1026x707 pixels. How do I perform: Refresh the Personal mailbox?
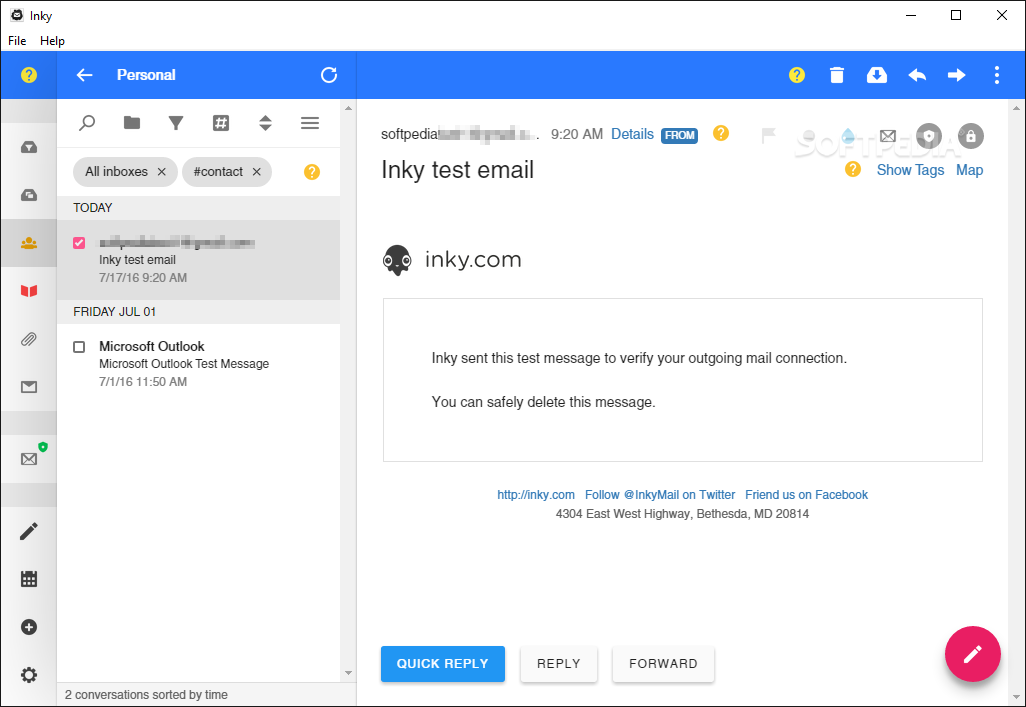pyautogui.click(x=329, y=75)
